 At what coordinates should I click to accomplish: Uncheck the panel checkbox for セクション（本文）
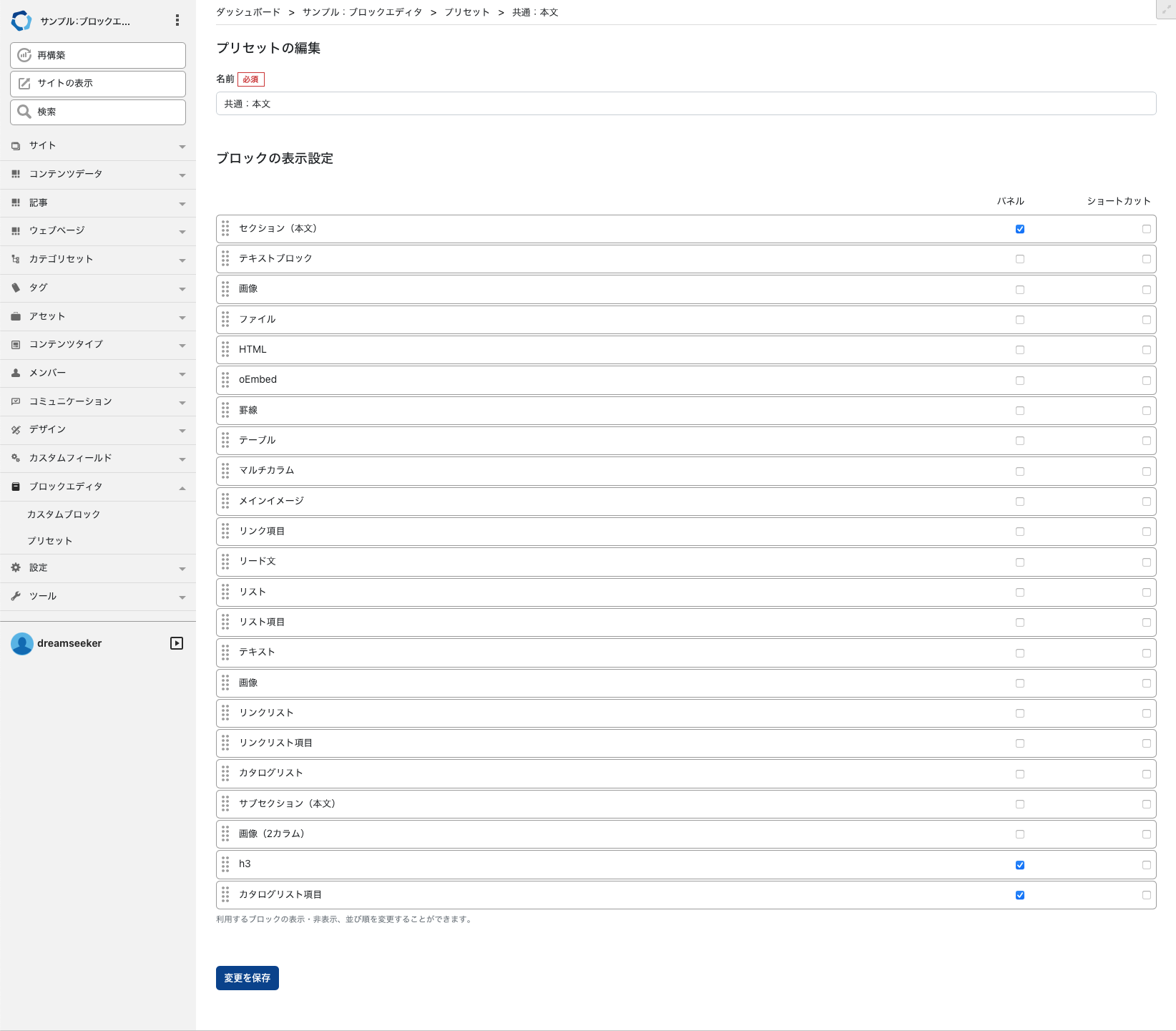tap(1020, 229)
